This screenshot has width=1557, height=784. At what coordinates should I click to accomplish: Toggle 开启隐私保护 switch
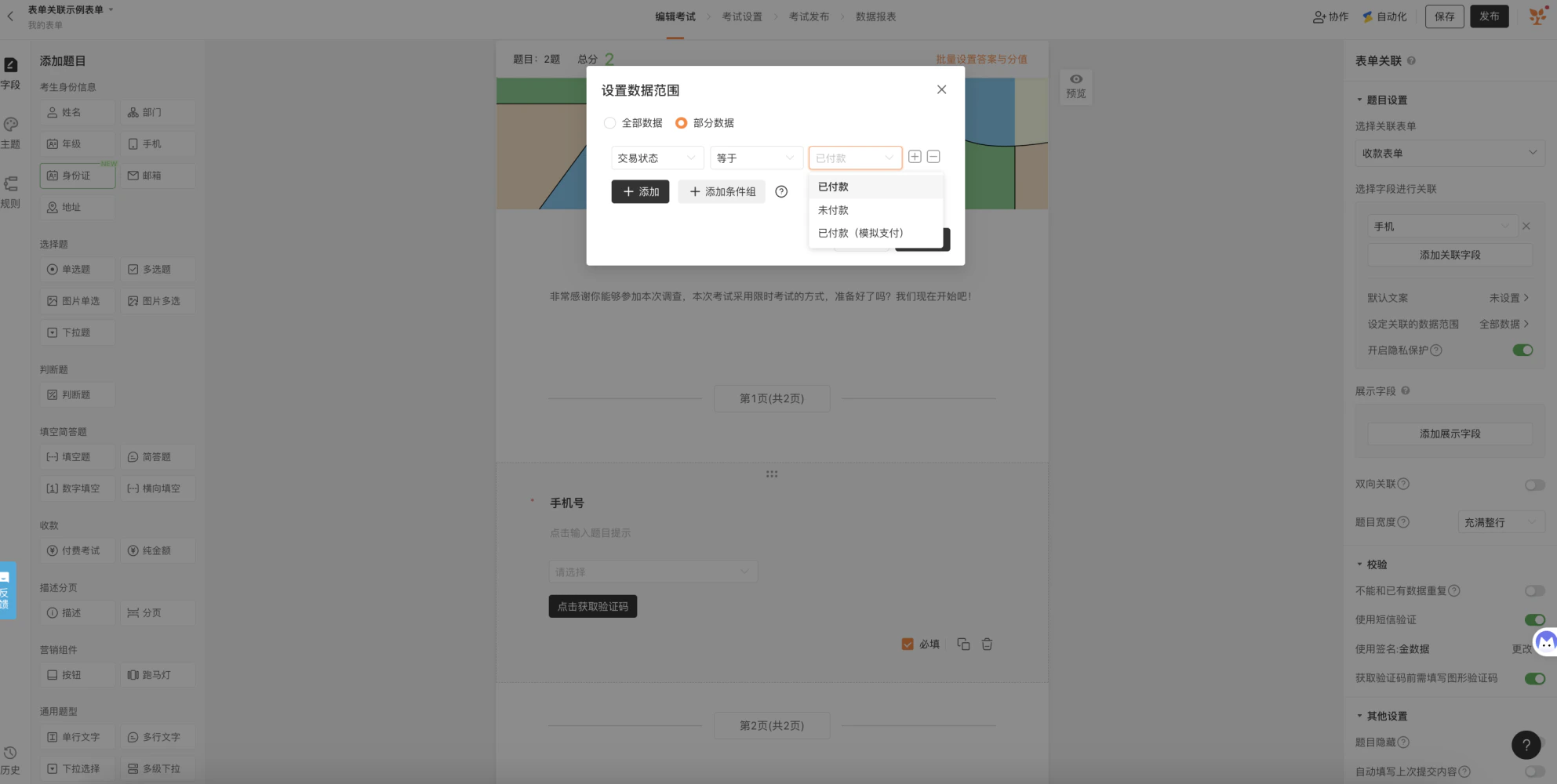pyautogui.click(x=1522, y=350)
